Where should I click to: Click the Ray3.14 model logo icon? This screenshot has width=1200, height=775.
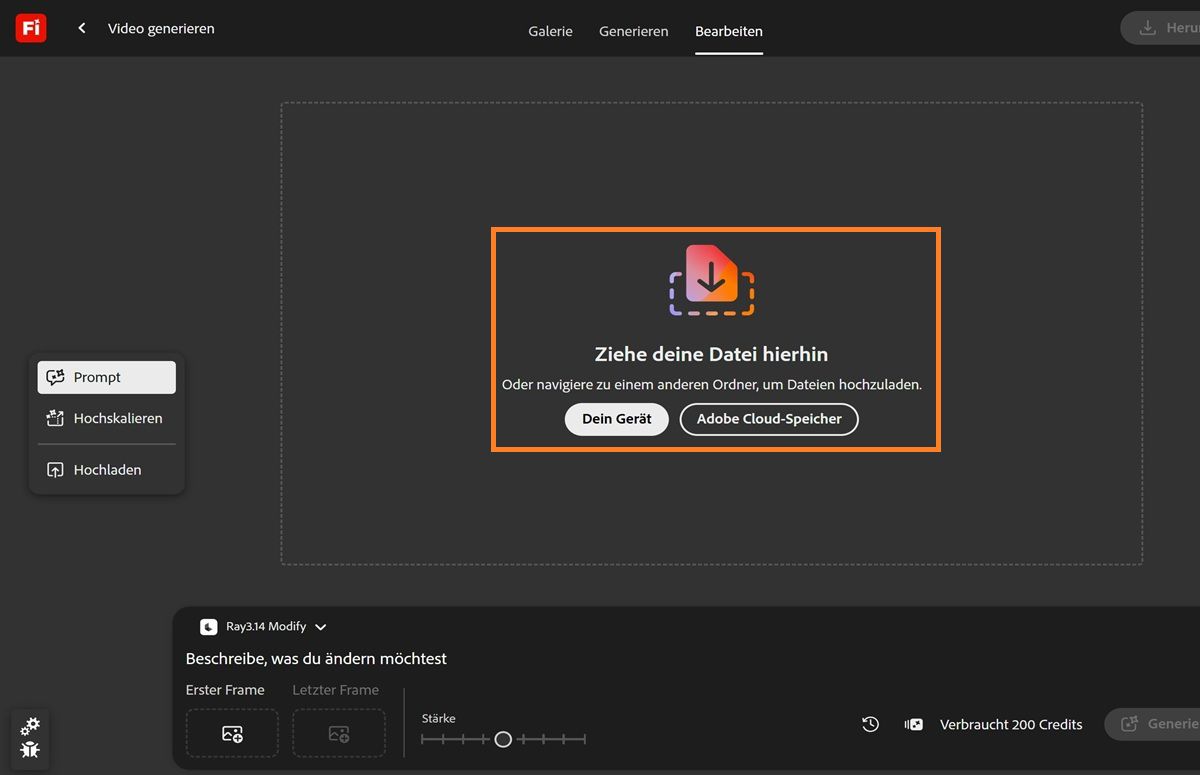[208, 627]
